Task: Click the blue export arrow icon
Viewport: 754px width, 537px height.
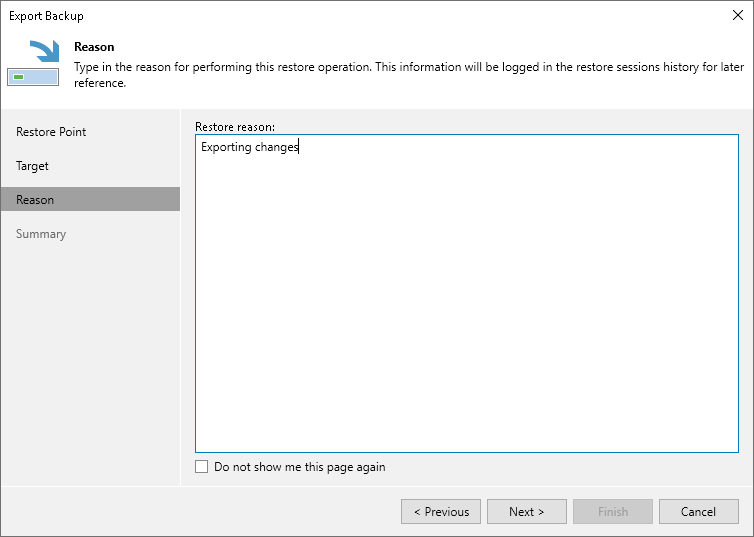Action: [x=43, y=52]
